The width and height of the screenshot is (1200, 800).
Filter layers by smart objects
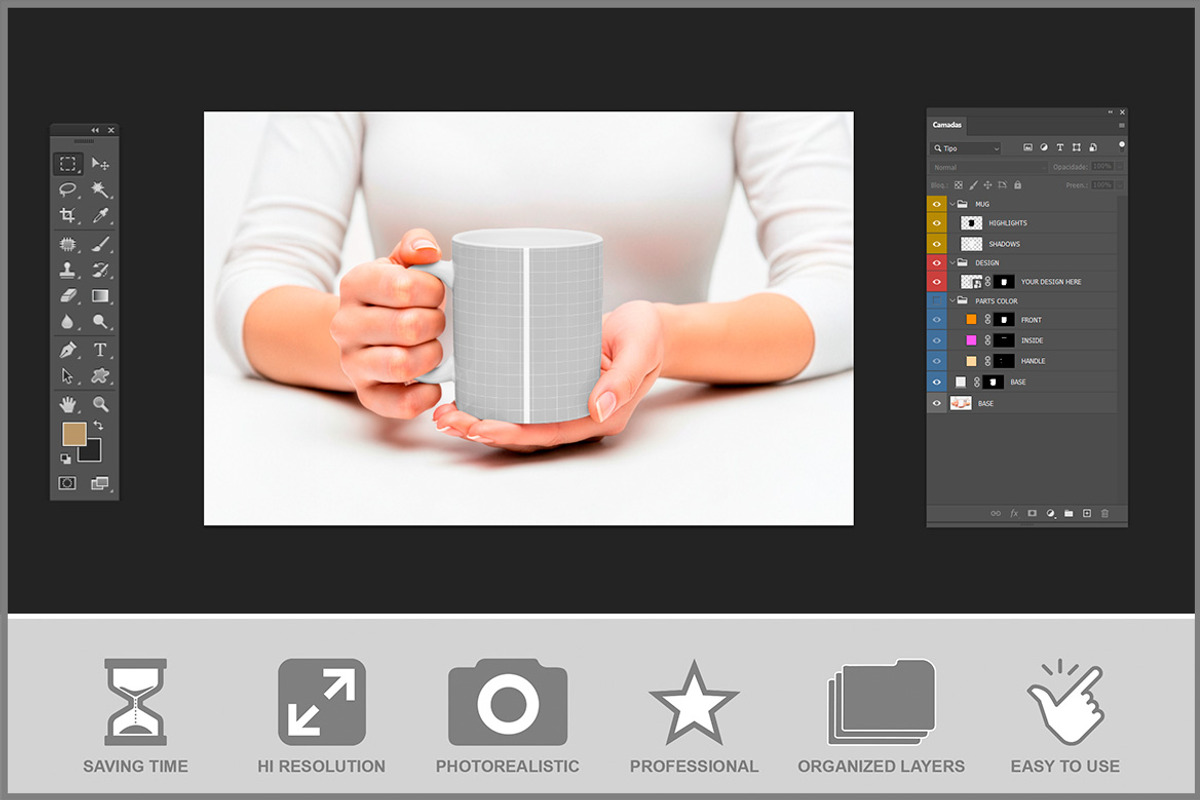1092,148
